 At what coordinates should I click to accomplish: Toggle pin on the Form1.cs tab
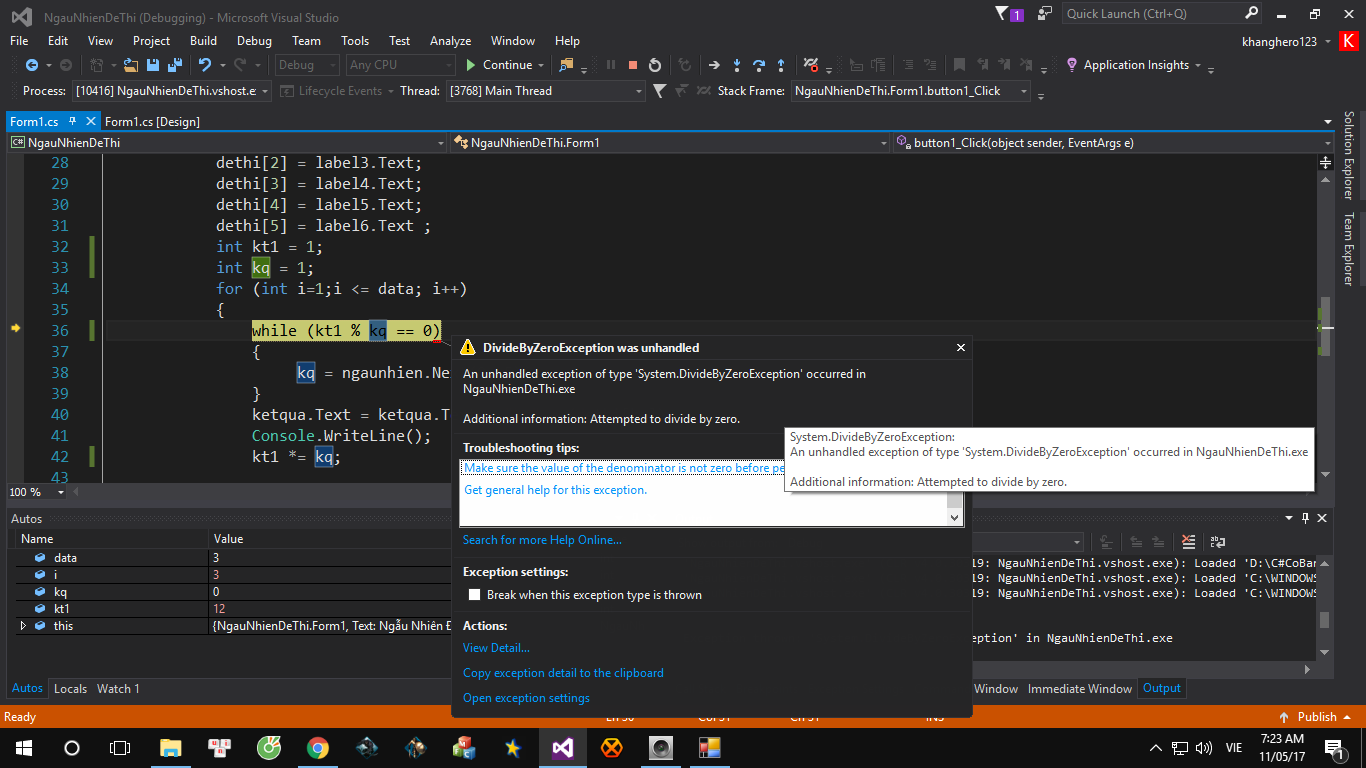pyautogui.click(x=72, y=121)
